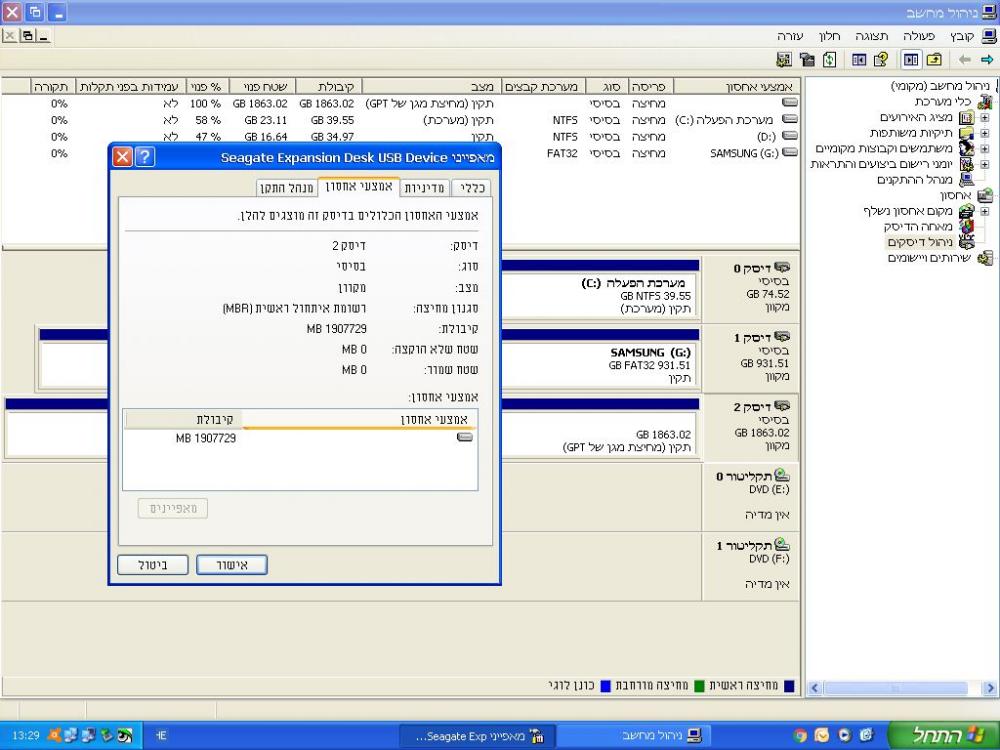1000x750 pixels.
Task: Expand the Event Viewer (מציג האירועים) node
Action: [x=985, y=118]
